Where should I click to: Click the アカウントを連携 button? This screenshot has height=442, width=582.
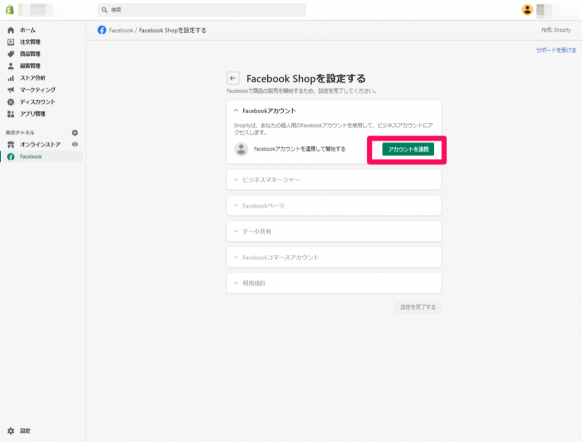pos(408,149)
